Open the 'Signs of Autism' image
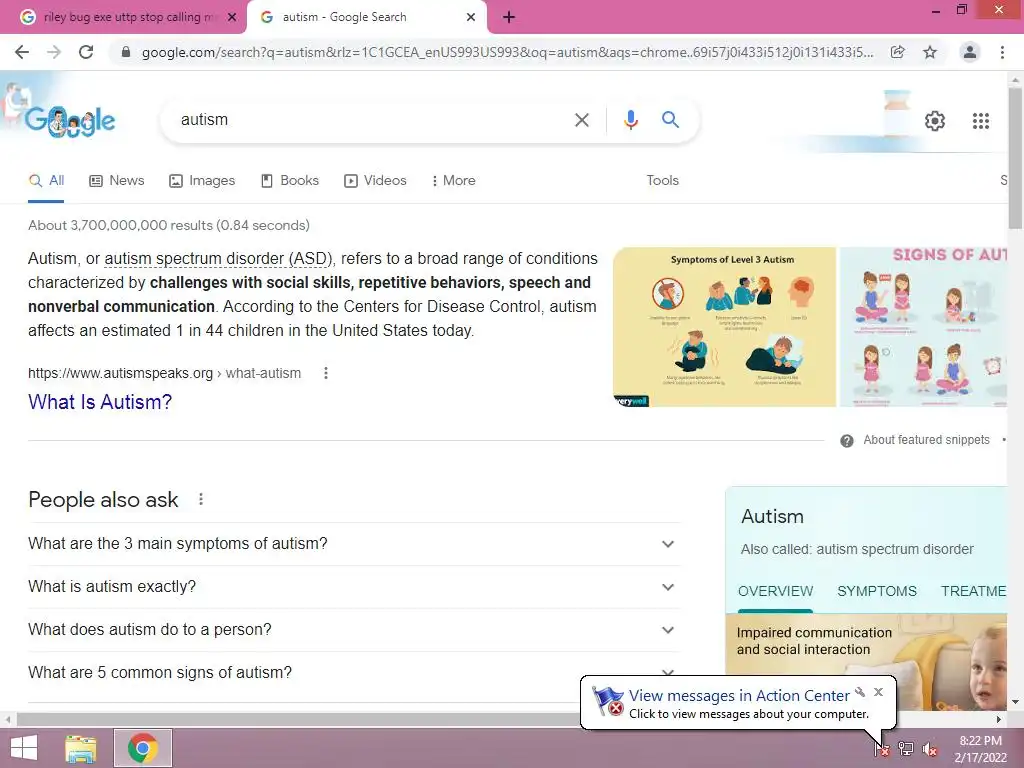This screenshot has width=1024, height=768. 923,327
